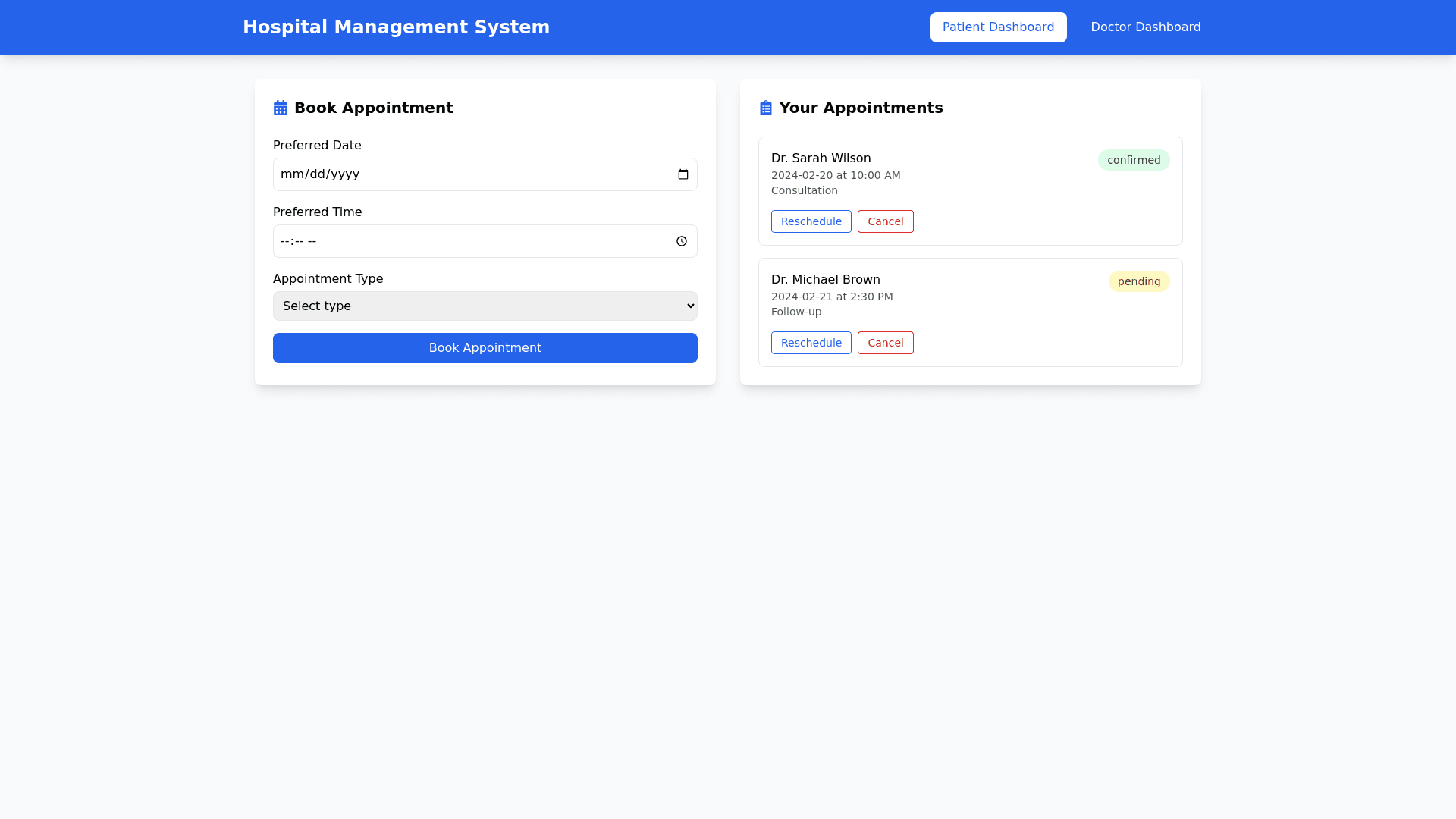Expand the Appointment Type dropdown
Viewport: 1456px width, 819px height.
tap(485, 306)
